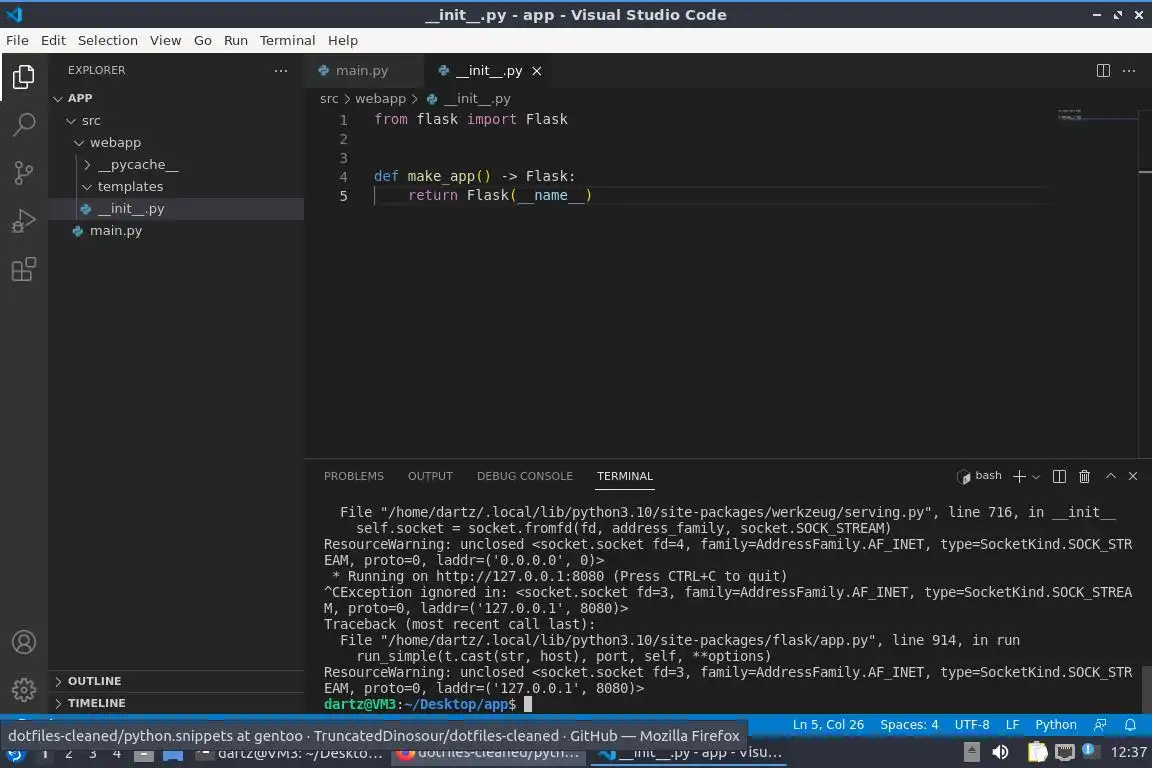
Task: Open the Explorer view in activity bar
Action: coord(24,76)
